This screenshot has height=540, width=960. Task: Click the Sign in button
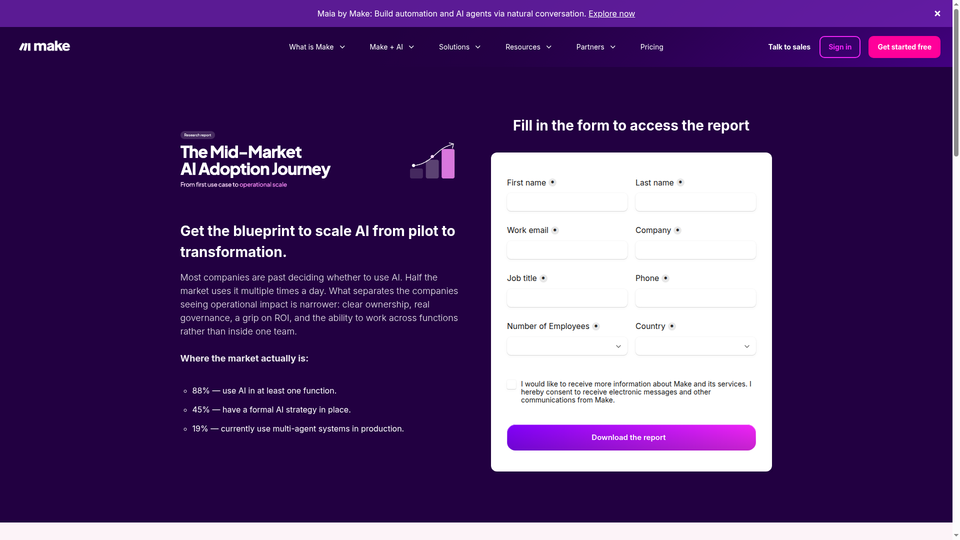(x=839, y=47)
